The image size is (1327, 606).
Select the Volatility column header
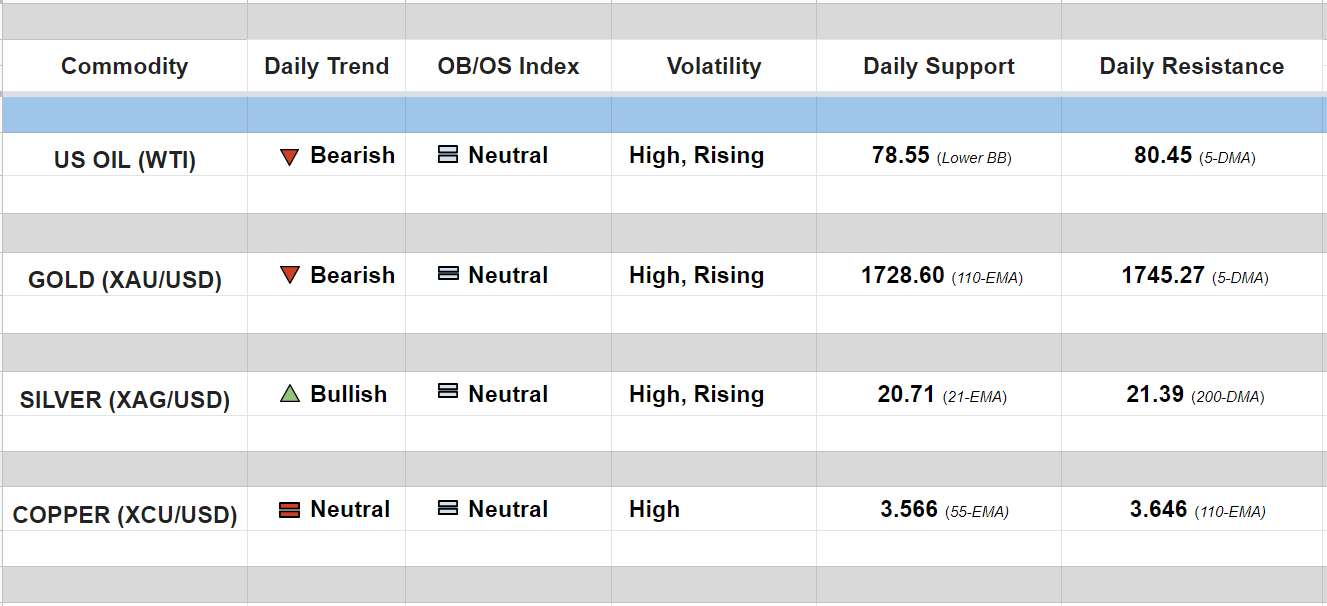tap(714, 67)
